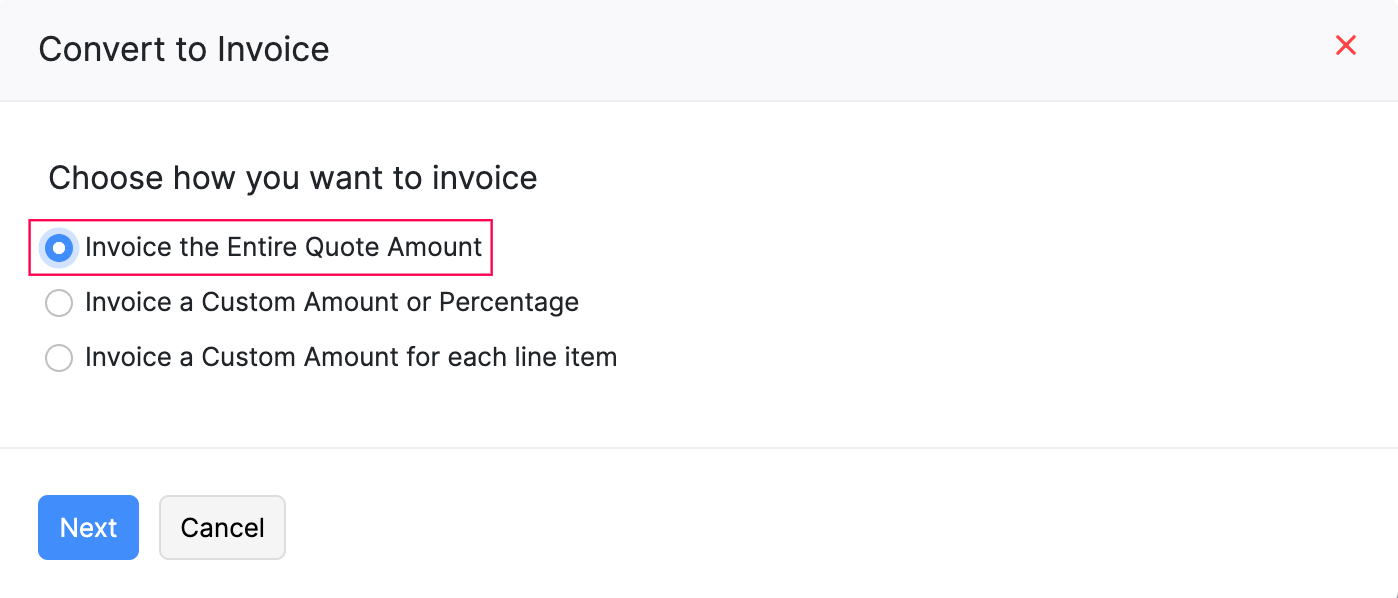Select the Invoice the Entire Quote Amount radio
Viewport: 1398px width, 598px height.
(59, 247)
